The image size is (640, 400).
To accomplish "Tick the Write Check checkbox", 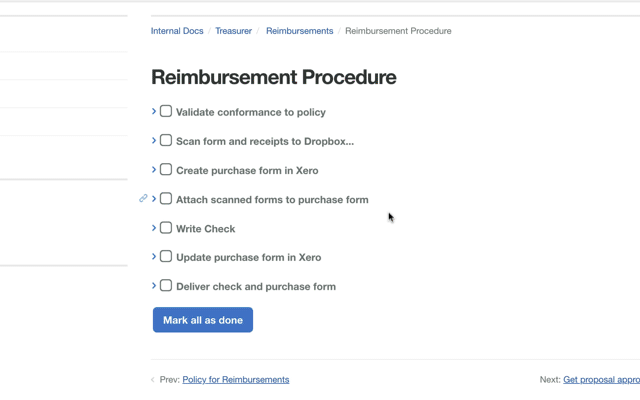I will pyautogui.click(x=166, y=227).
